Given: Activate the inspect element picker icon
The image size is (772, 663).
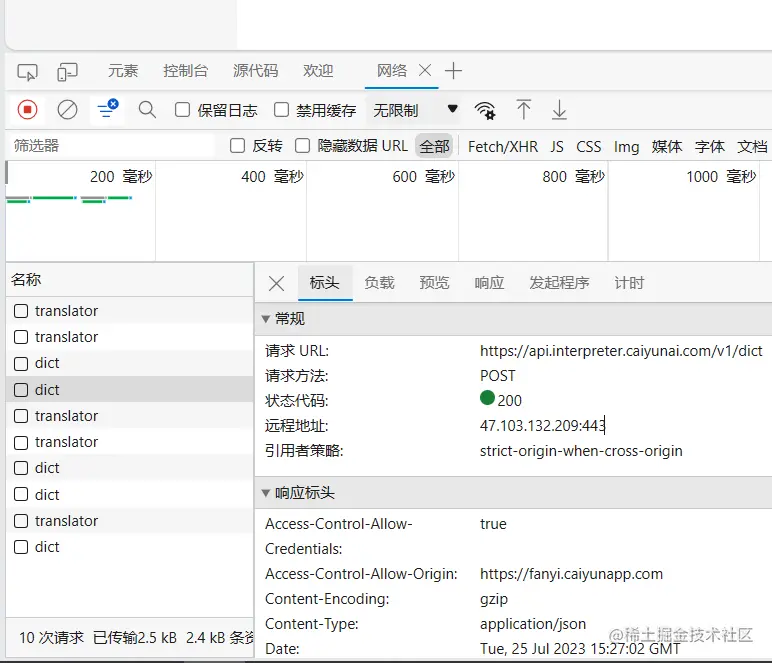Looking at the screenshot, I should click(x=27, y=72).
